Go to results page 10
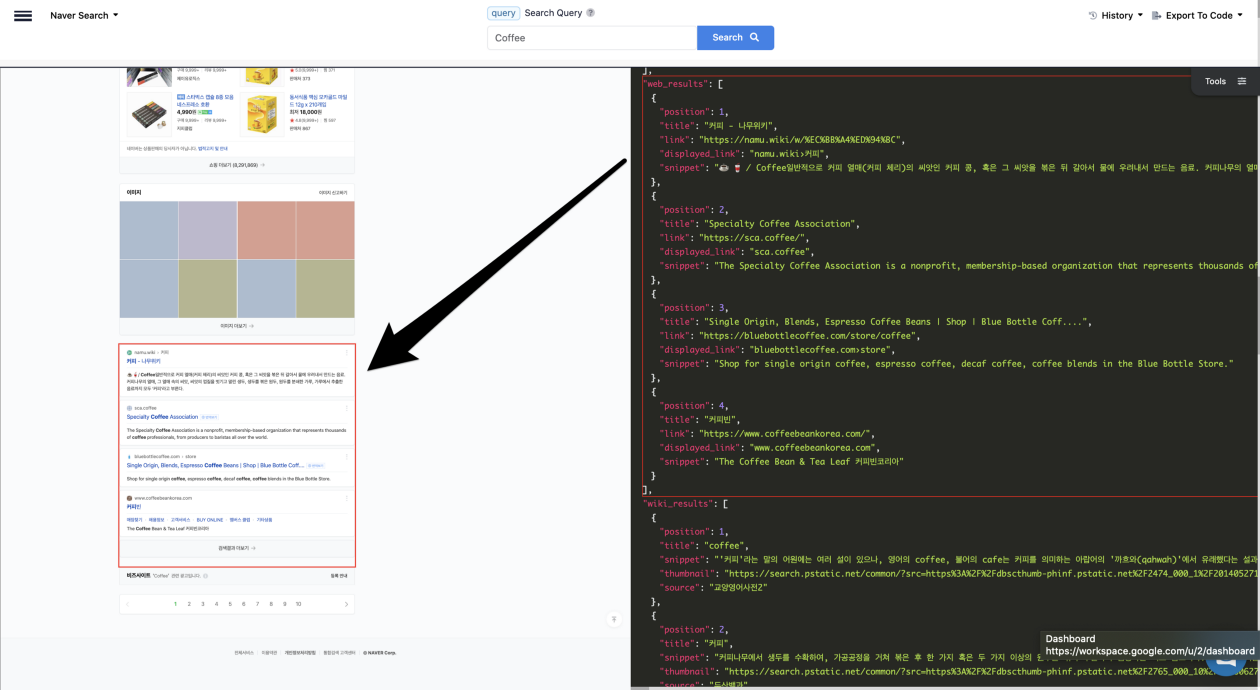The width and height of the screenshot is (1260, 690). (x=298, y=604)
